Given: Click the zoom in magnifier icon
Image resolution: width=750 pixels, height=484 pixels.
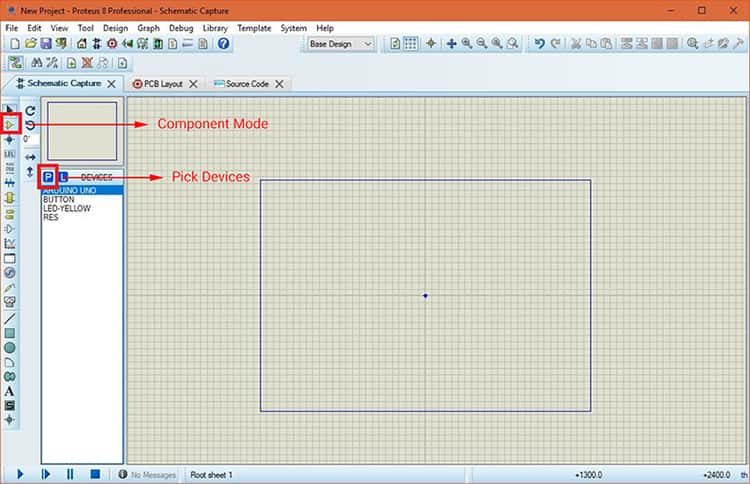Looking at the screenshot, I should point(467,44).
